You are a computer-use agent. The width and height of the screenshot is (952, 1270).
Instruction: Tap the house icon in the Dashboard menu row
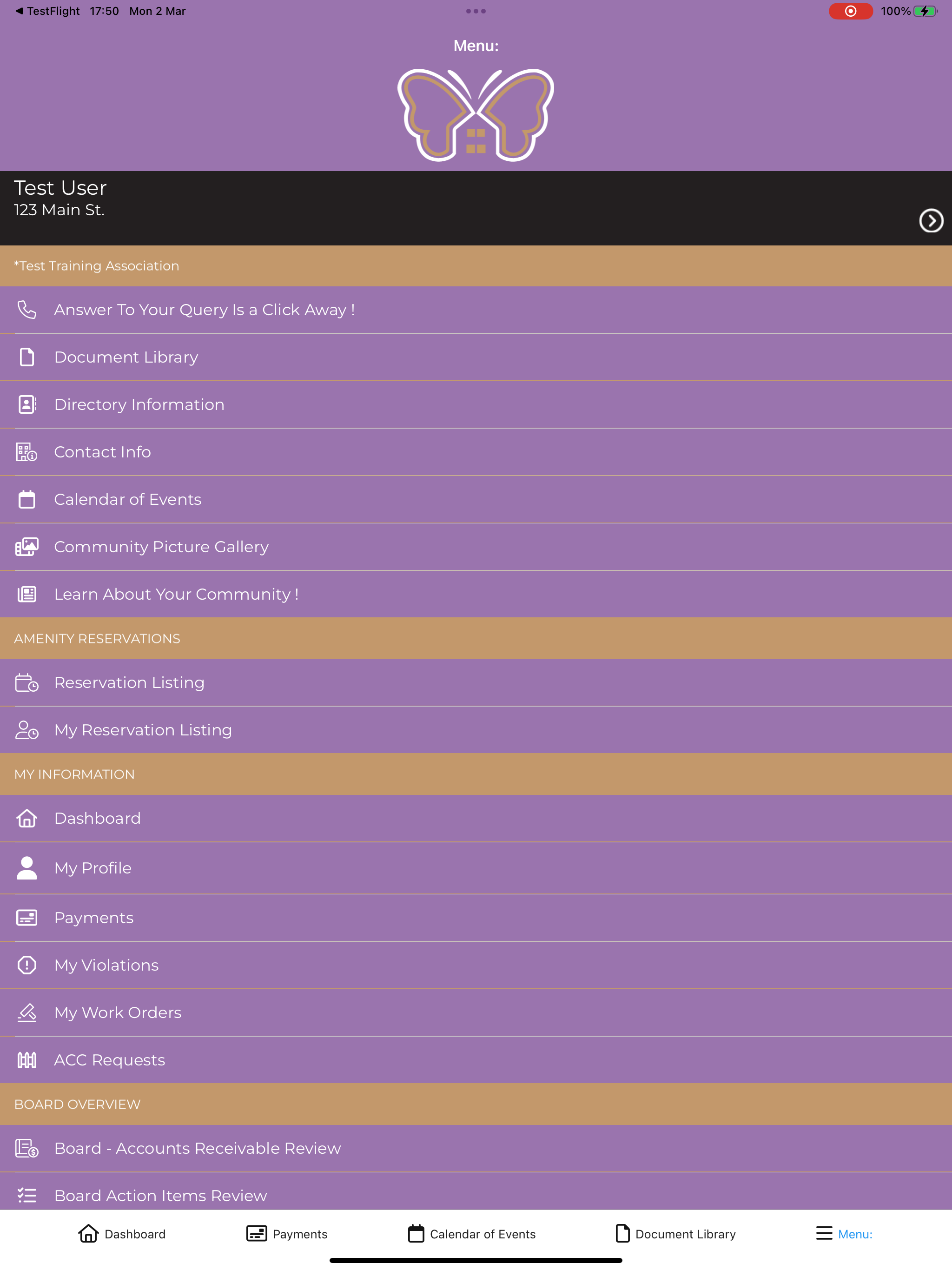[x=26, y=818]
